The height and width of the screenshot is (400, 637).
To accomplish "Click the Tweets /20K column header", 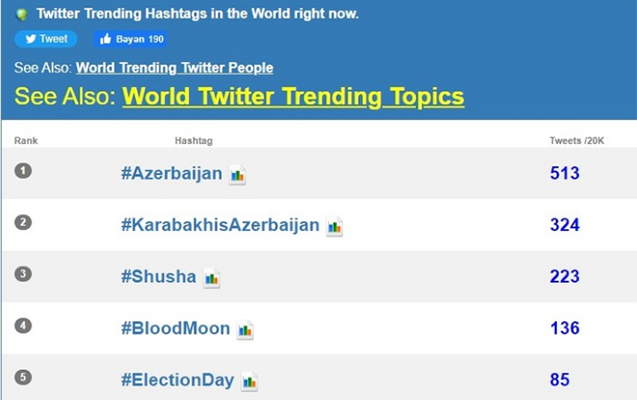I will tap(577, 141).
